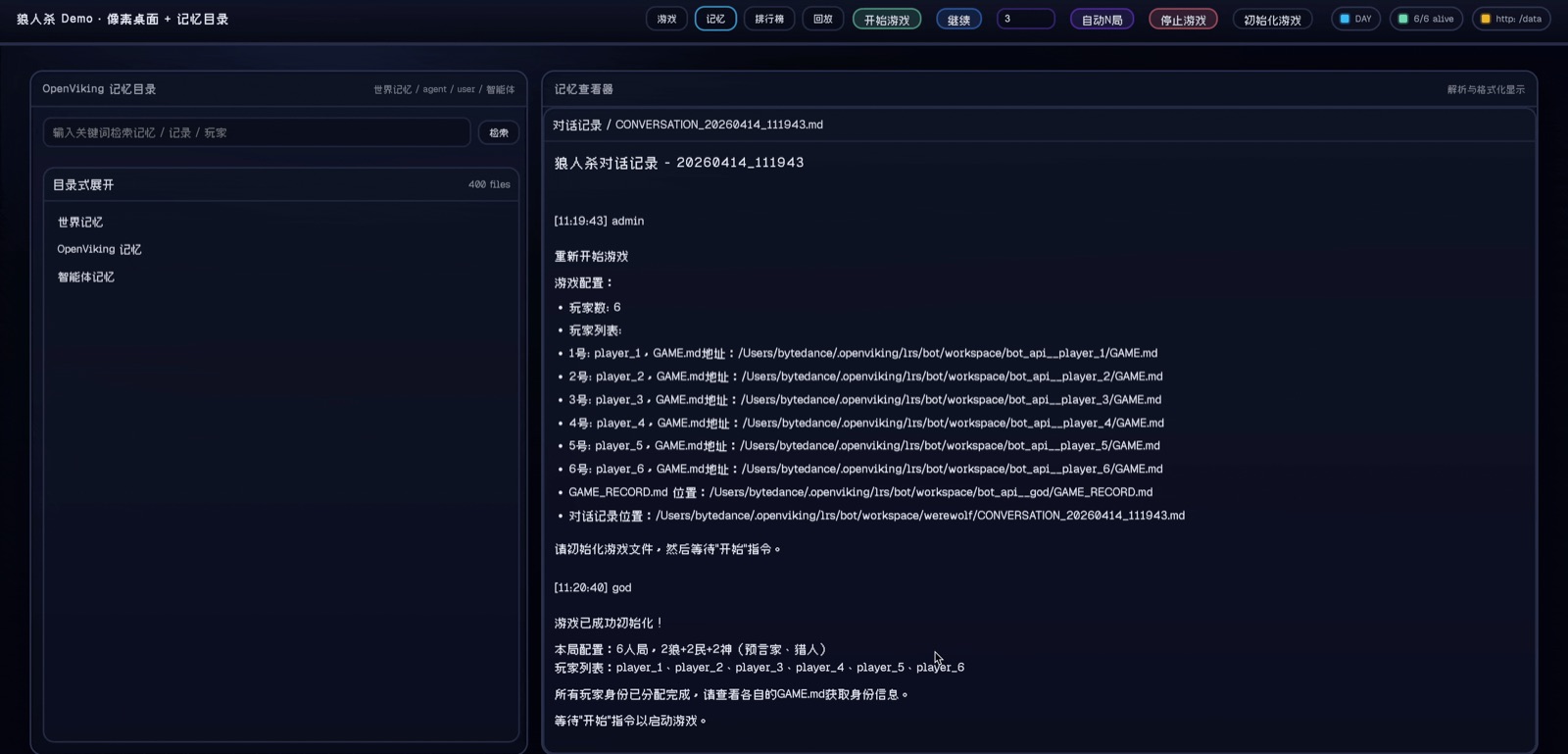Click the file path CONVERSATION_20260414_111943.md
1568x754 pixels.
(x=719, y=125)
